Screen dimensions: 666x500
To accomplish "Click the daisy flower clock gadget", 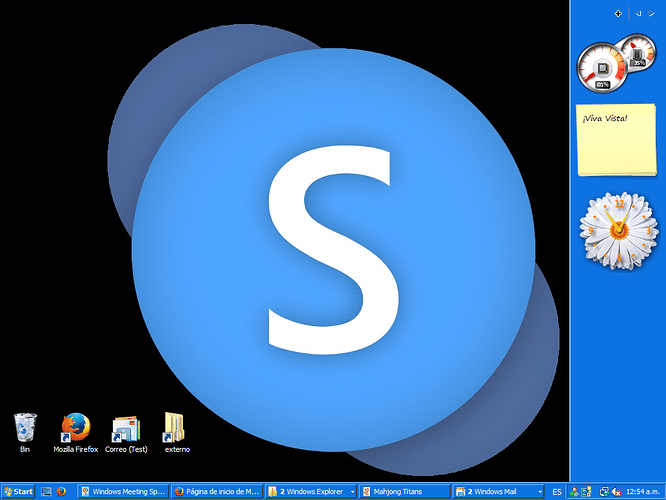I will (x=619, y=231).
